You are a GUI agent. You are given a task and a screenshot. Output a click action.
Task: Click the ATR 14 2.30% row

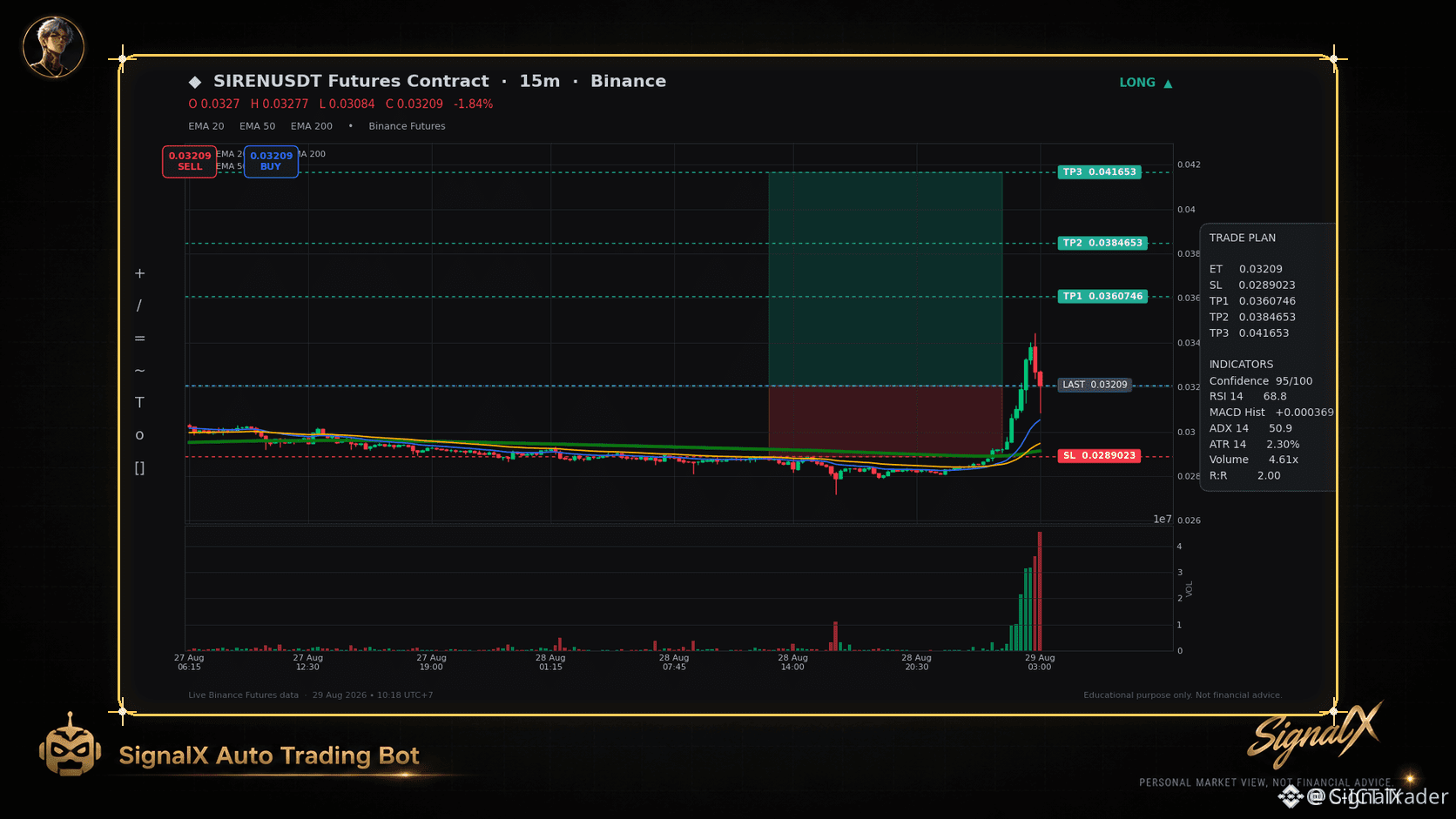click(x=1254, y=444)
